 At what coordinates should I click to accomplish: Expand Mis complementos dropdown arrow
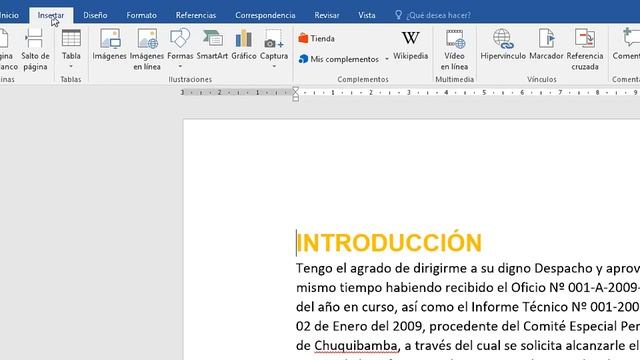[387, 59]
